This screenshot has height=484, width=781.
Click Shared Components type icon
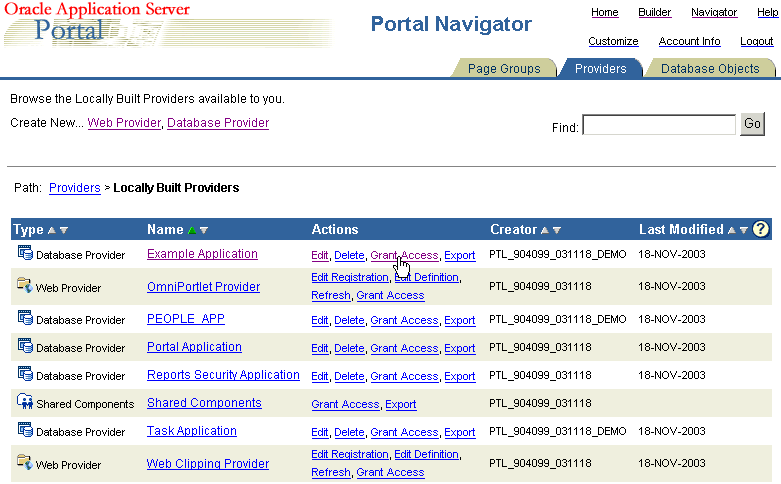point(25,401)
